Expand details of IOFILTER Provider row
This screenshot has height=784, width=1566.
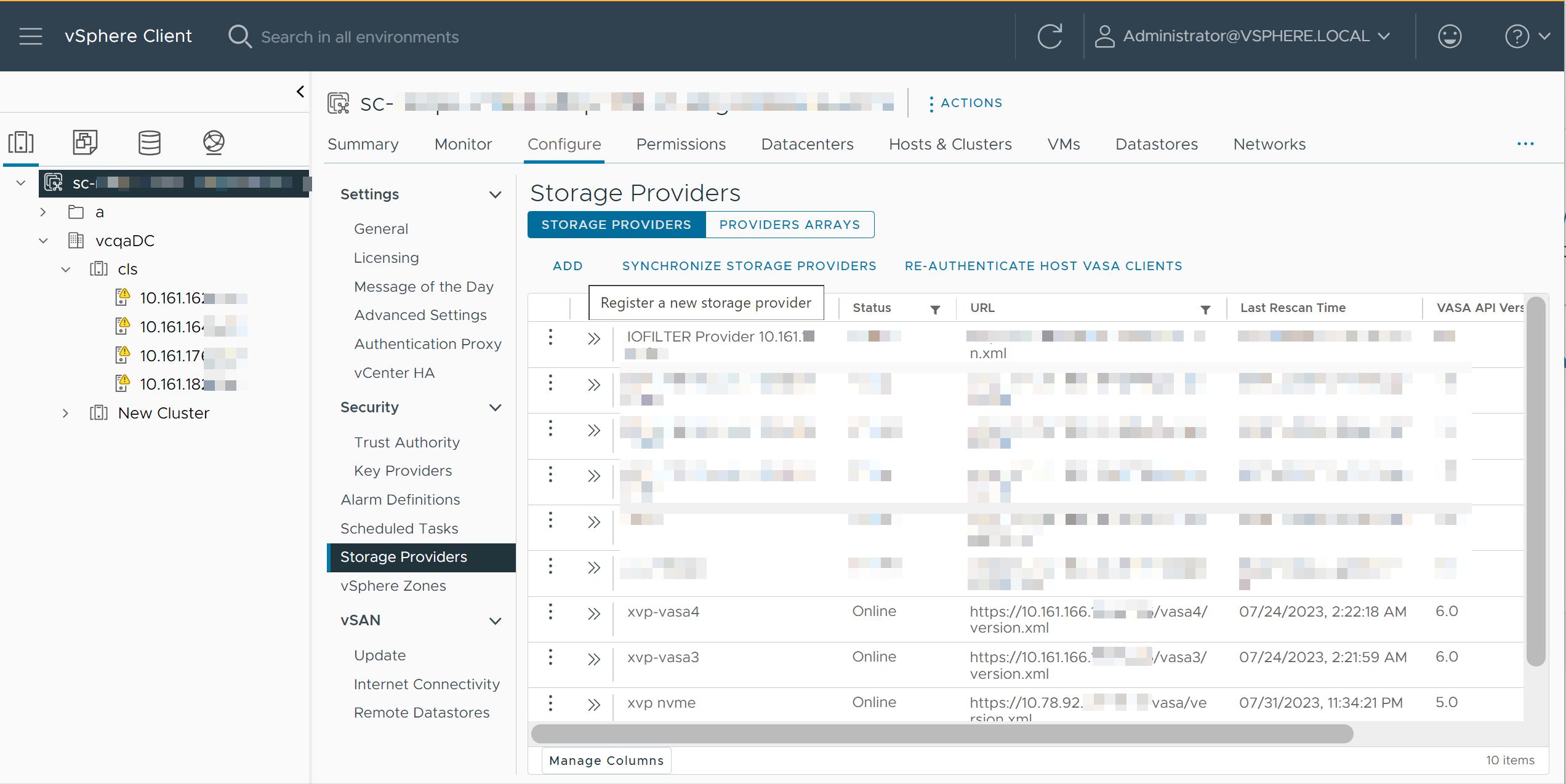coord(593,338)
